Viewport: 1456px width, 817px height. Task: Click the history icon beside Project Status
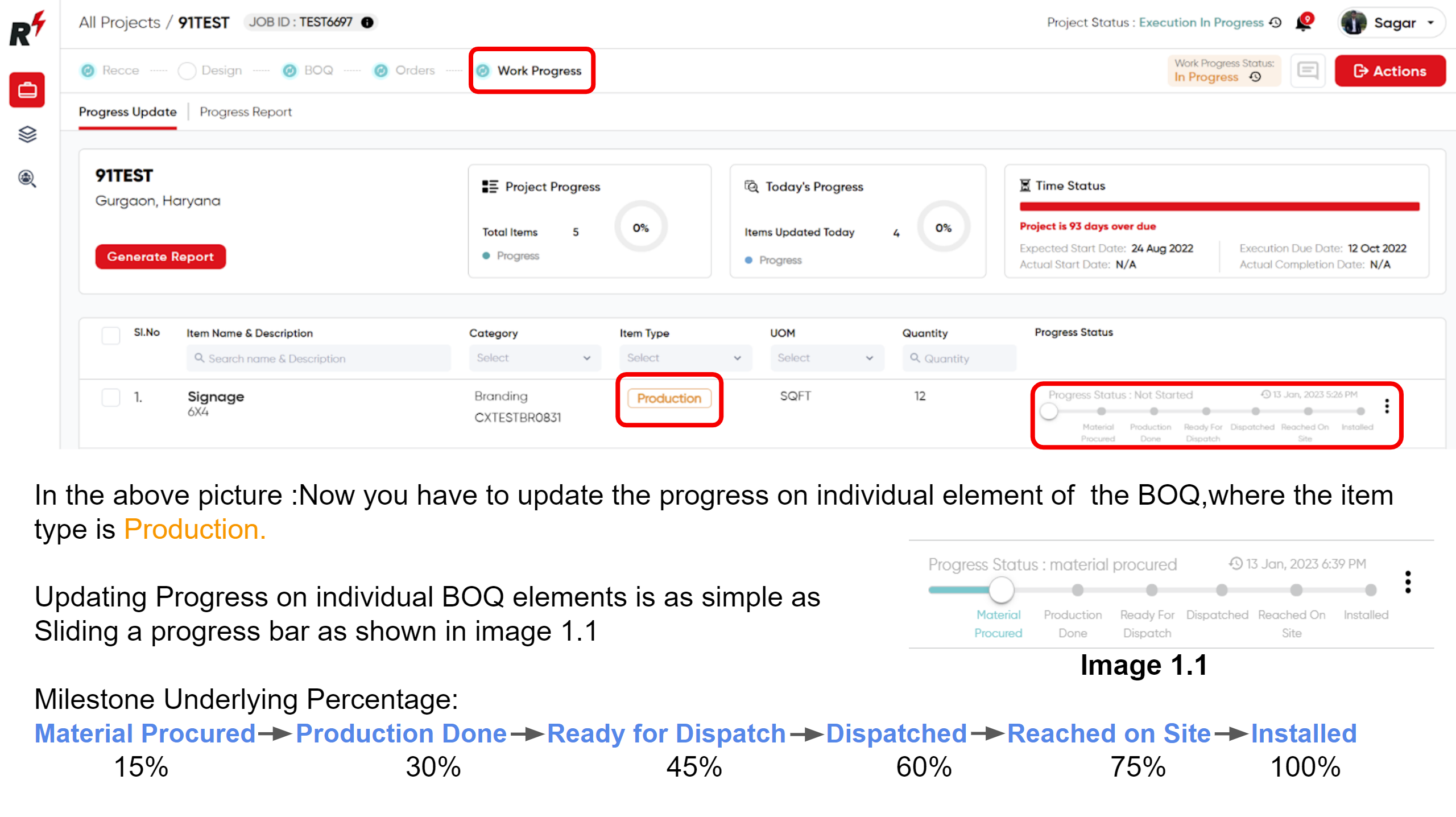tap(1274, 22)
